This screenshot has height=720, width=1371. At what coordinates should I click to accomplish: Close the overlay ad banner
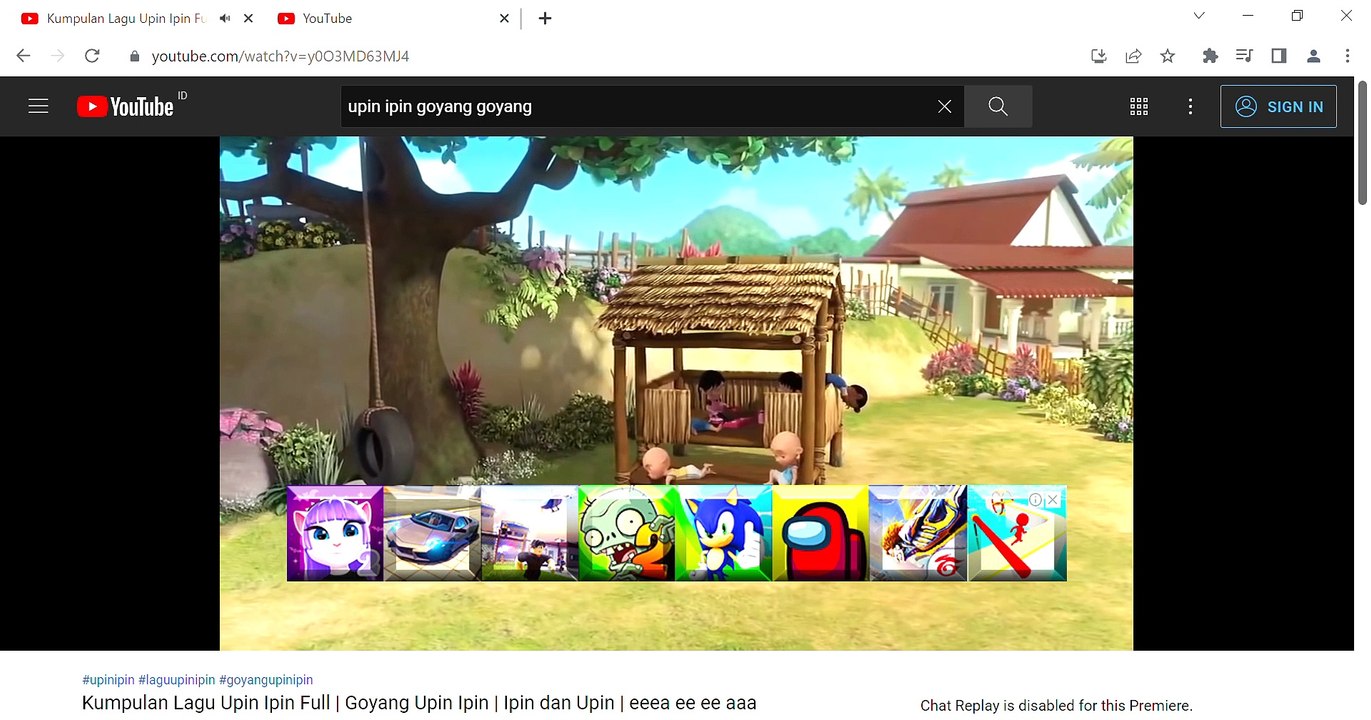coord(1053,500)
